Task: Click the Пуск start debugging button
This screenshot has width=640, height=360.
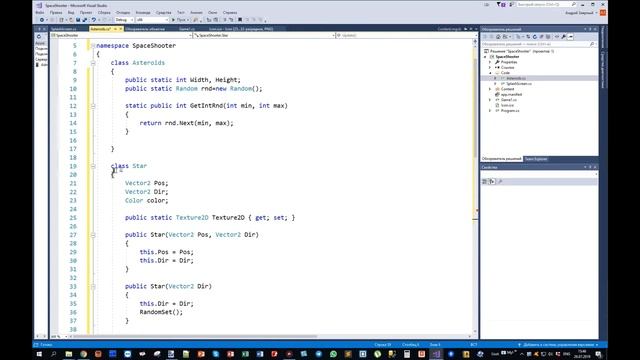Action: 179,20
